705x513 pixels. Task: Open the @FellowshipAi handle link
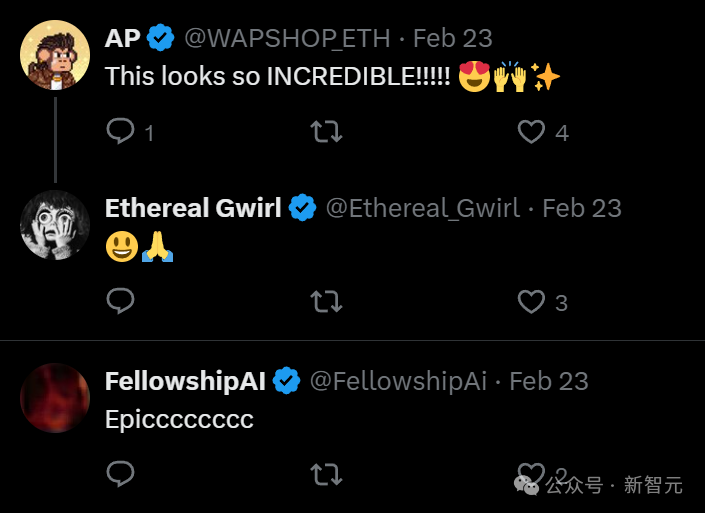click(398, 381)
